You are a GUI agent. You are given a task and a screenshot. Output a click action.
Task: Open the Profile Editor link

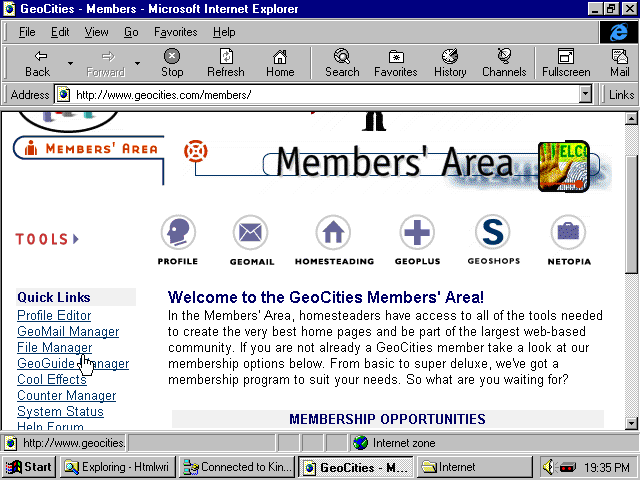tap(54, 316)
